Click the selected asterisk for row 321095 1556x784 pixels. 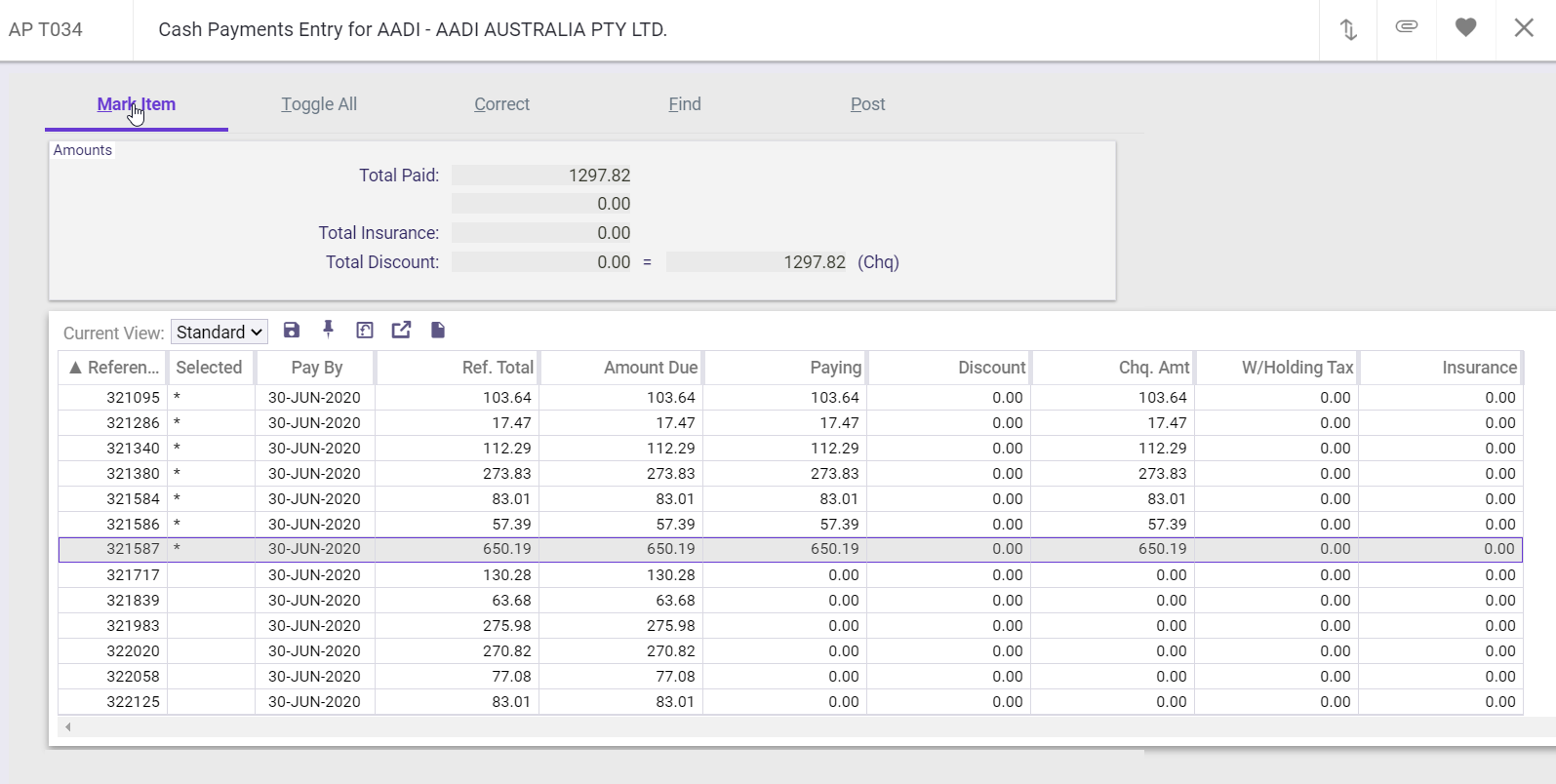click(x=178, y=398)
